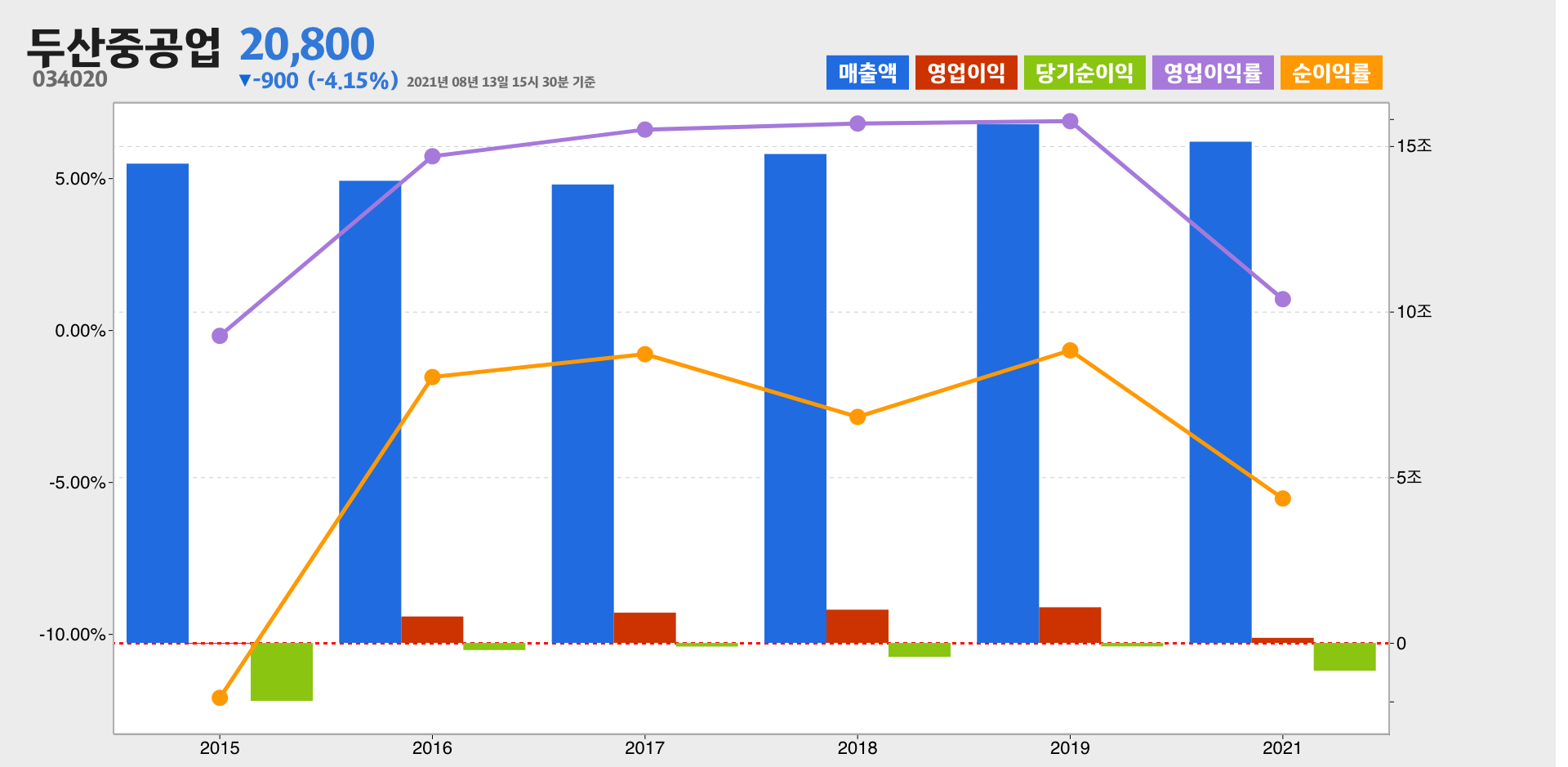Select the 2017 blue revenue bar
Image resolution: width=1568 pixels, height=767 pixels.
click(583, 414)
